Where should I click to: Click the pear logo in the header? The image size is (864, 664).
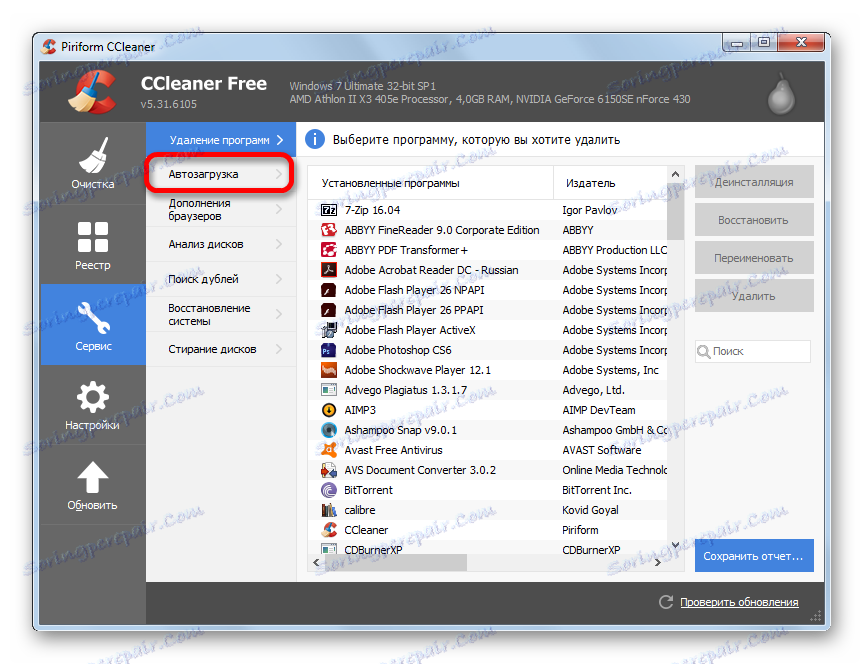point(781,94)
